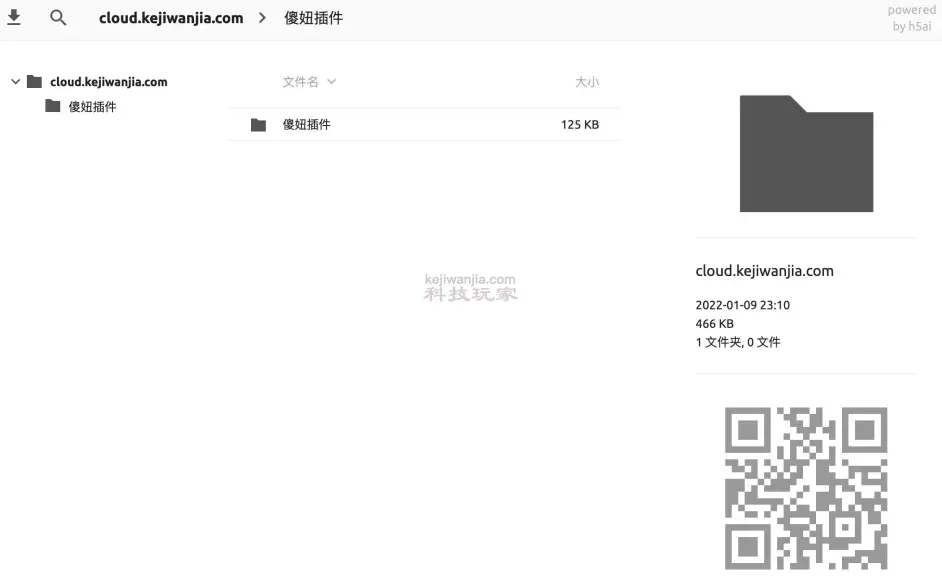942x576 pixels.
Task: Toggle sort direction arrow beside 文件名
Action: click(x=332, y=82)
